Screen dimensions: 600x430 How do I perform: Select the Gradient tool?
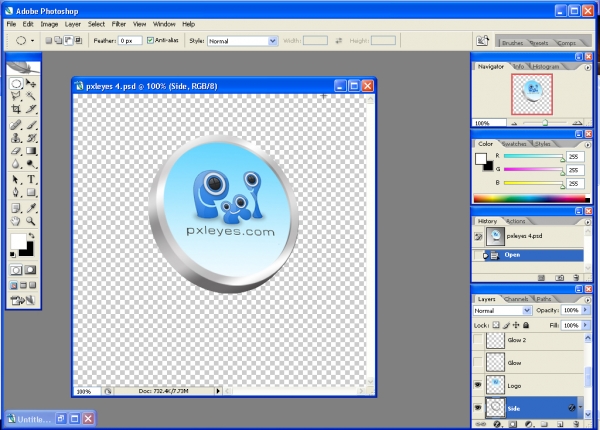[31, 151]
